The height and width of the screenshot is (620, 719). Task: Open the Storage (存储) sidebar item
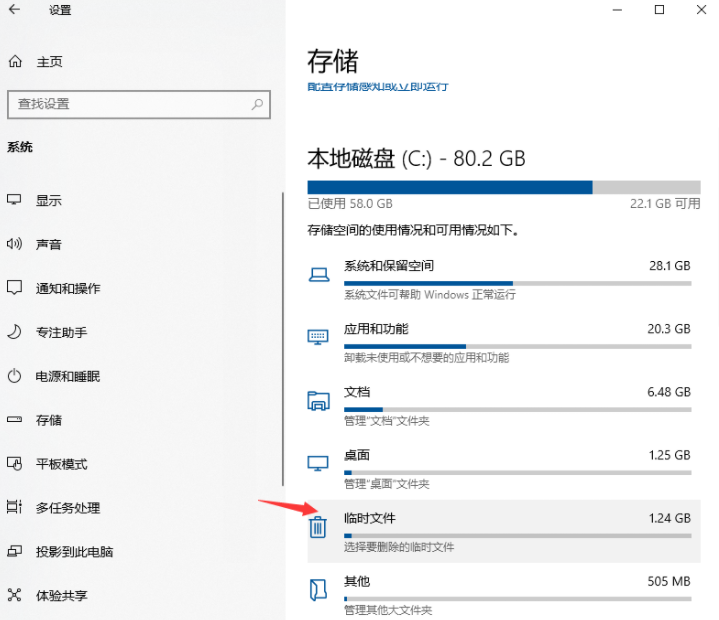point(49,420)
